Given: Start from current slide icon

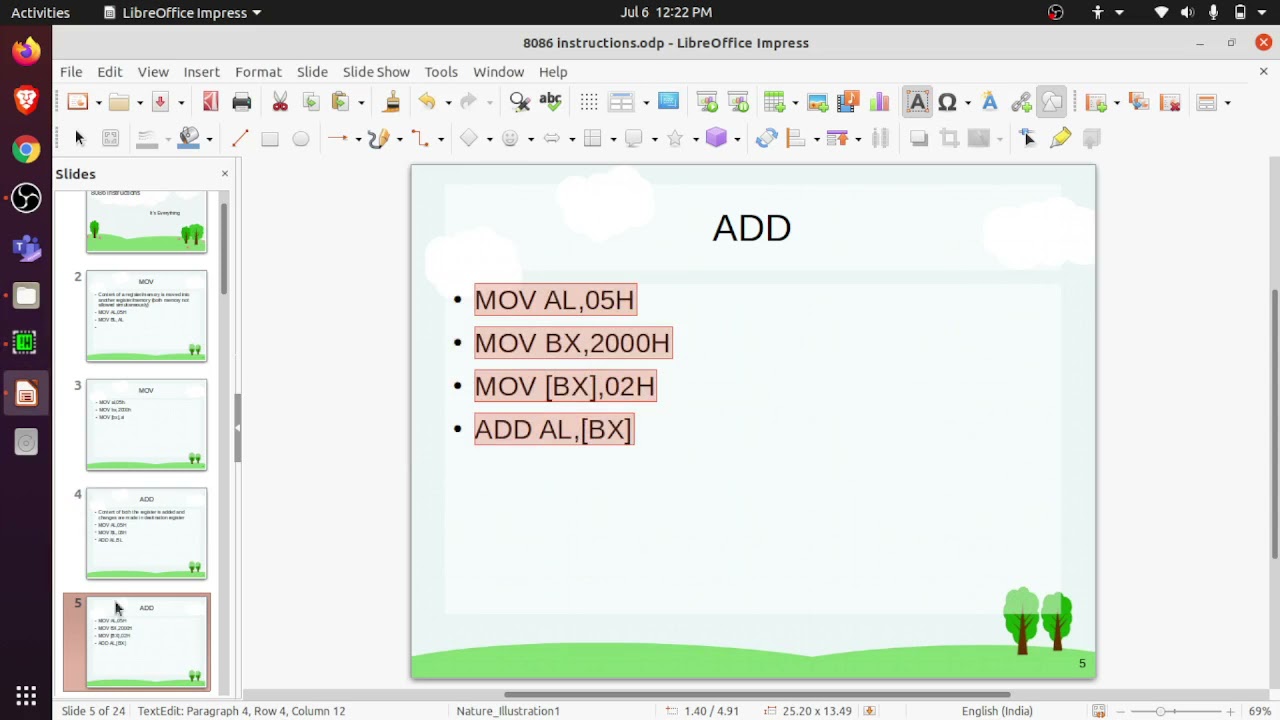Looking at the screenshot, I should pos(738,101).
